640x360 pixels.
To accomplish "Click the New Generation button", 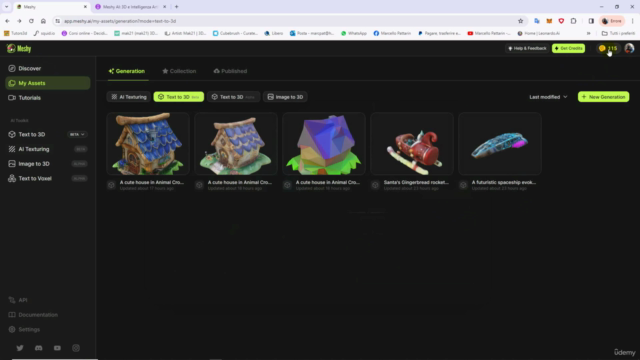I will [603, 97].
